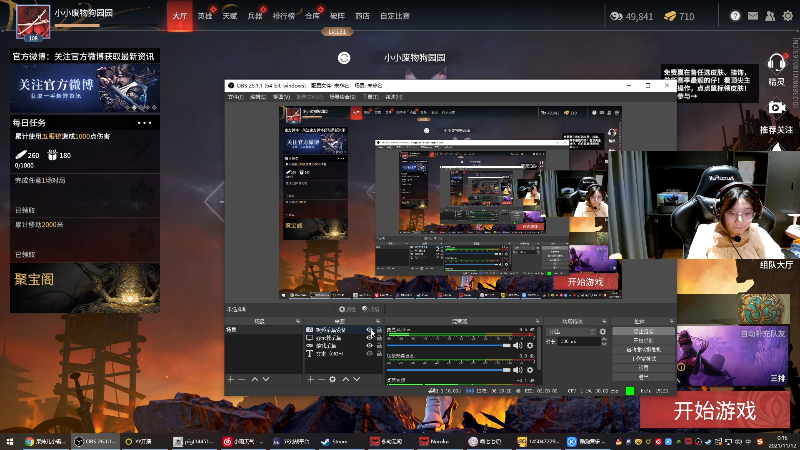Toggle visibility of the display capture source

tap(369, 338)
